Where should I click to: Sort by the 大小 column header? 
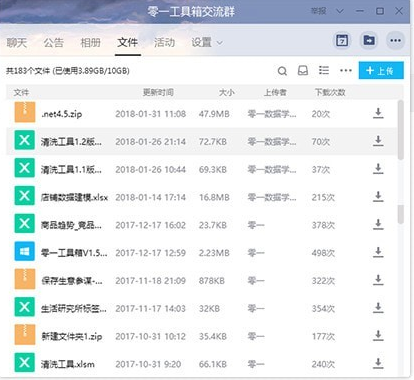click(x=227, y=92)
